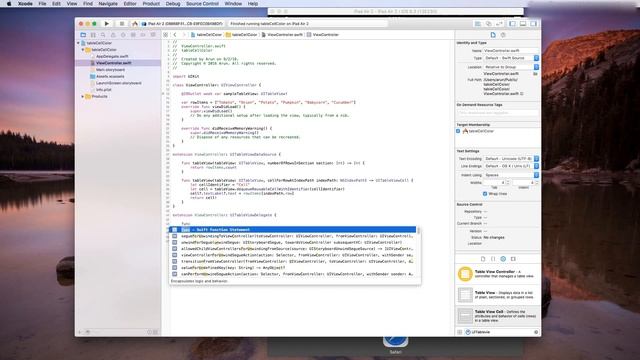The width and height of the screenshot is (640, 360).
Task: Open the Line Endings dropdown
Action: click(x=511, y=166)
